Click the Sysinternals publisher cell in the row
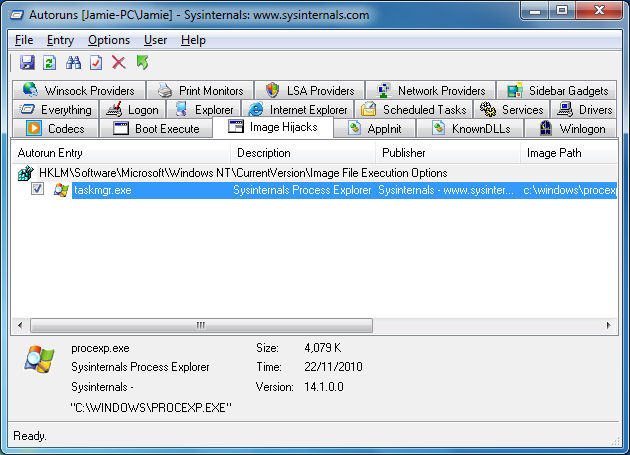This screenshot has height=455, width=630. [446, 190]
